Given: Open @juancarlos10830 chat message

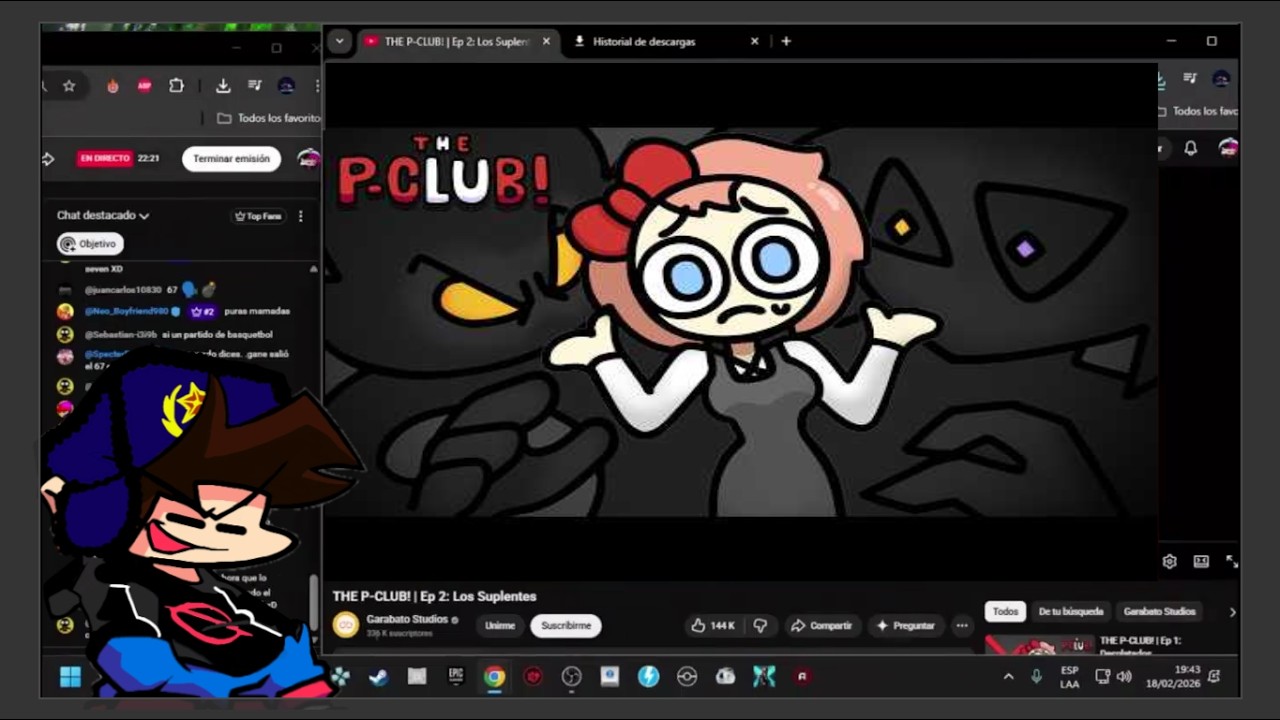Looking at the screenshot, I should [x=136, y=290].
